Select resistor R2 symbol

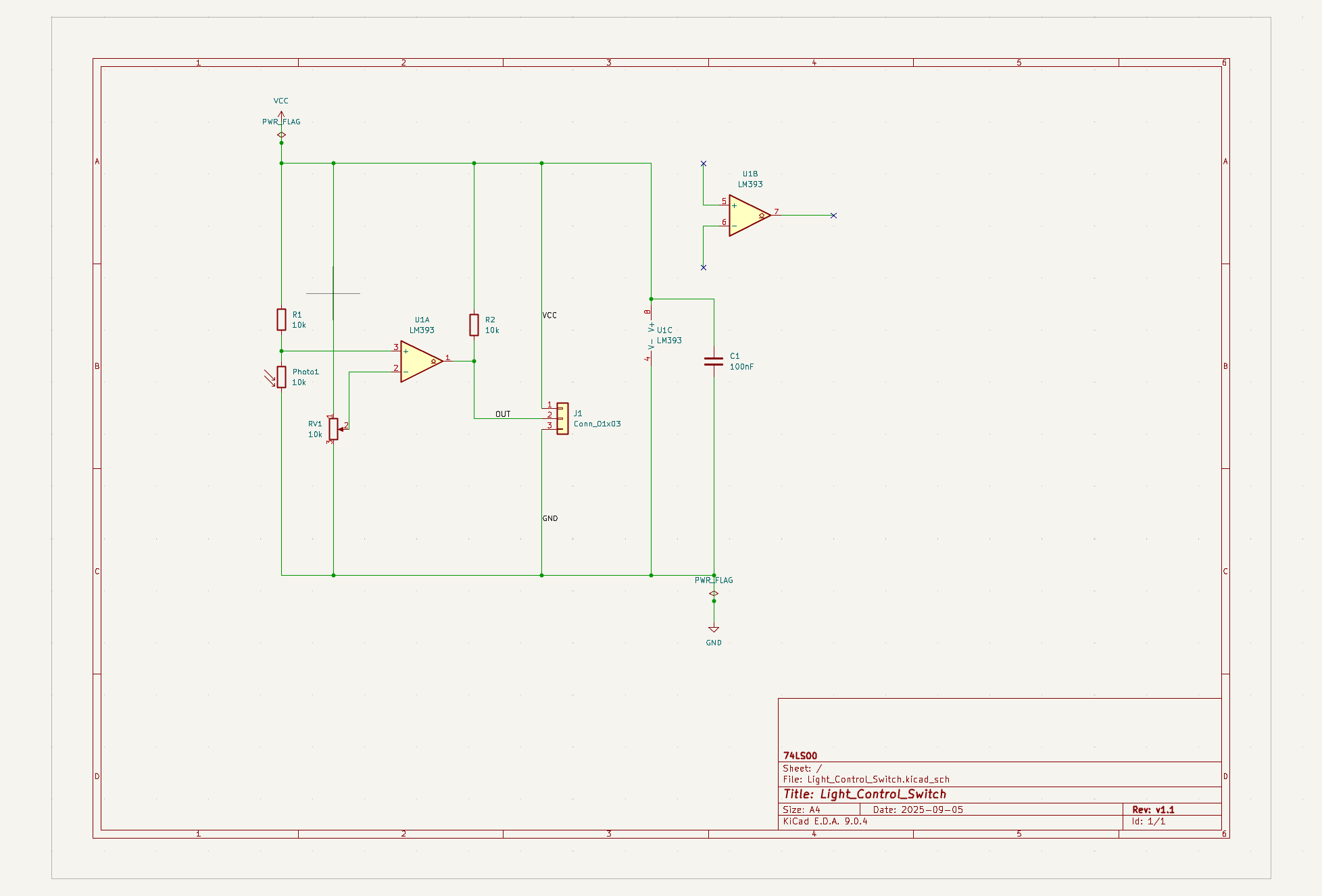(474, 325)
